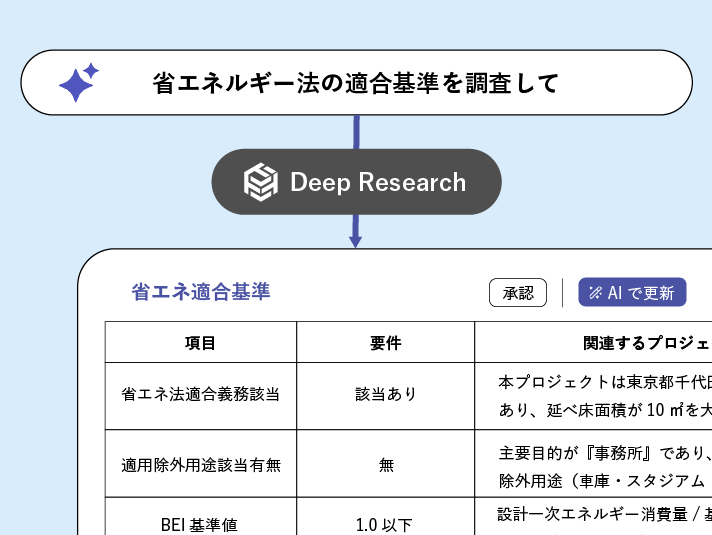Click the 要件 column header

385,343
